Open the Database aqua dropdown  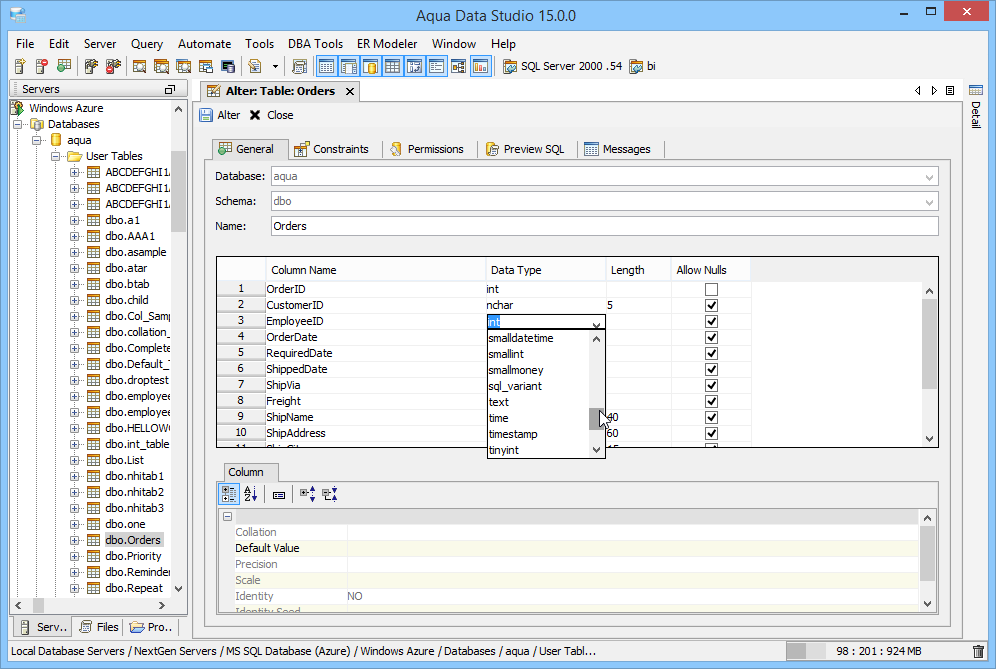point(929,177)
